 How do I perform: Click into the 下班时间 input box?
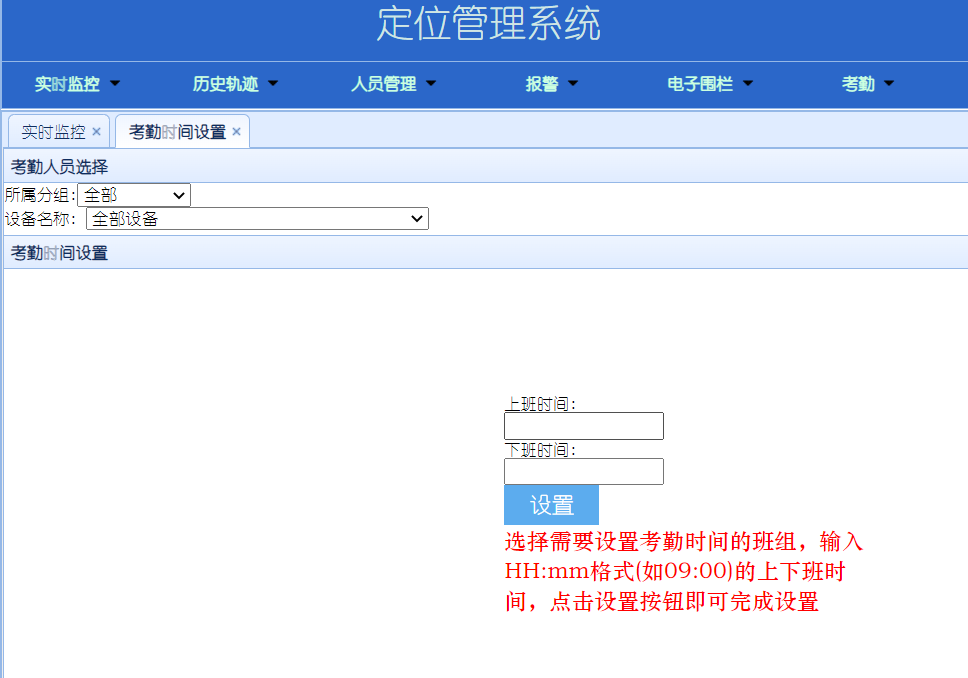(x=583, y=471)
